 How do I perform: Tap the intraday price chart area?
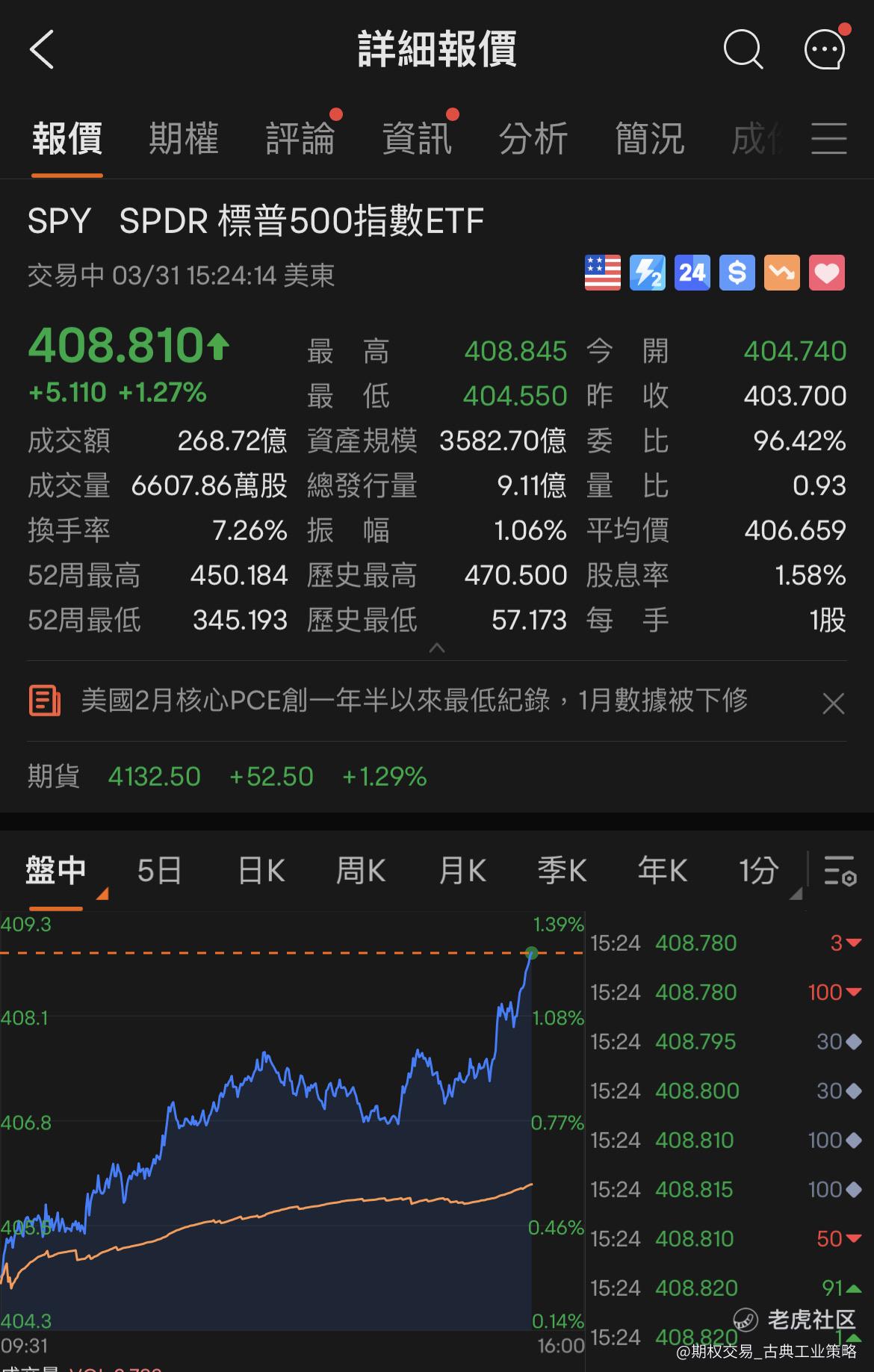pos(292,1120)
